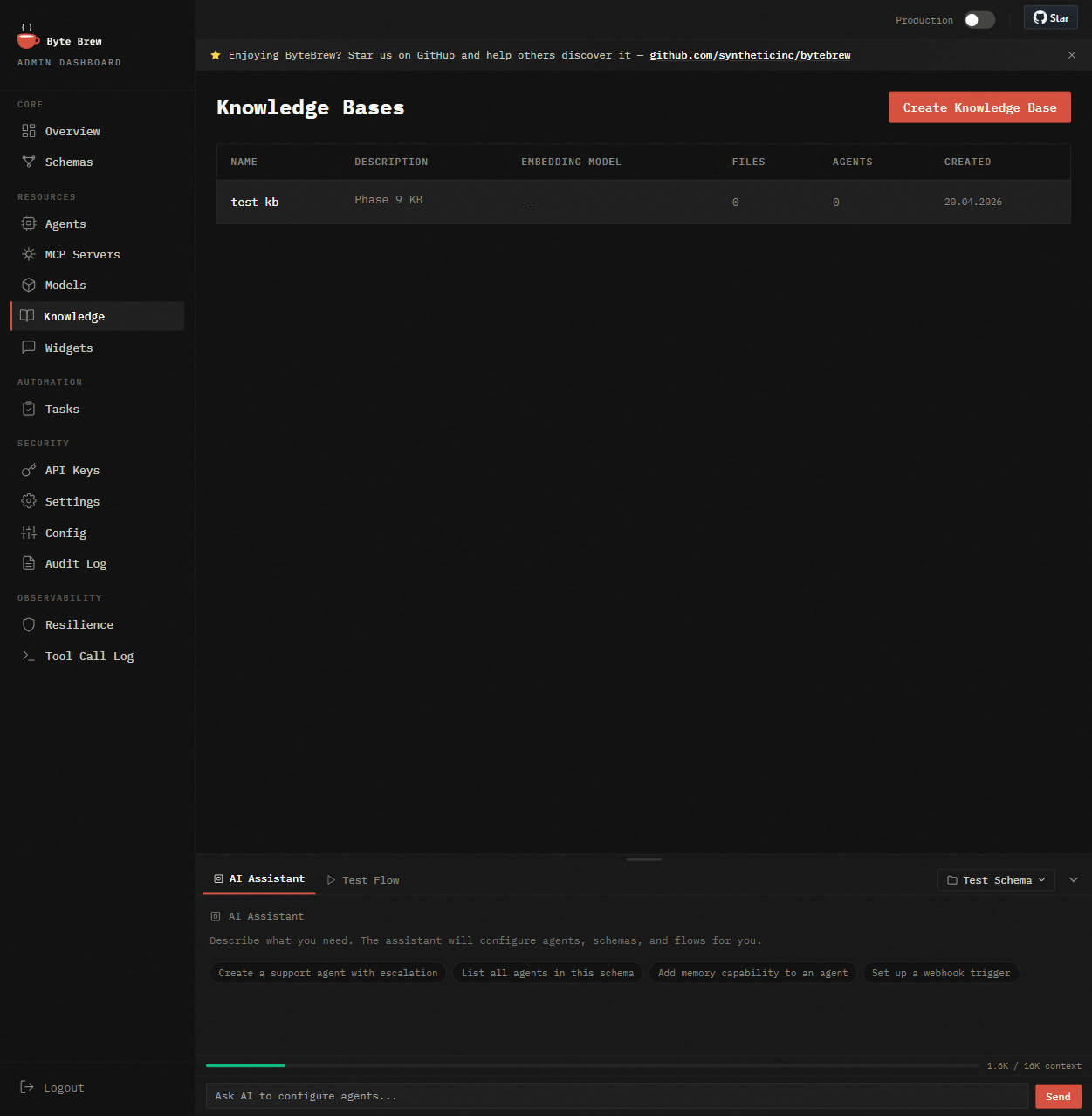Viewport: 1092px width, 1116px height.
Task: Click the Schemas node icon
Action: click(29, 162)
